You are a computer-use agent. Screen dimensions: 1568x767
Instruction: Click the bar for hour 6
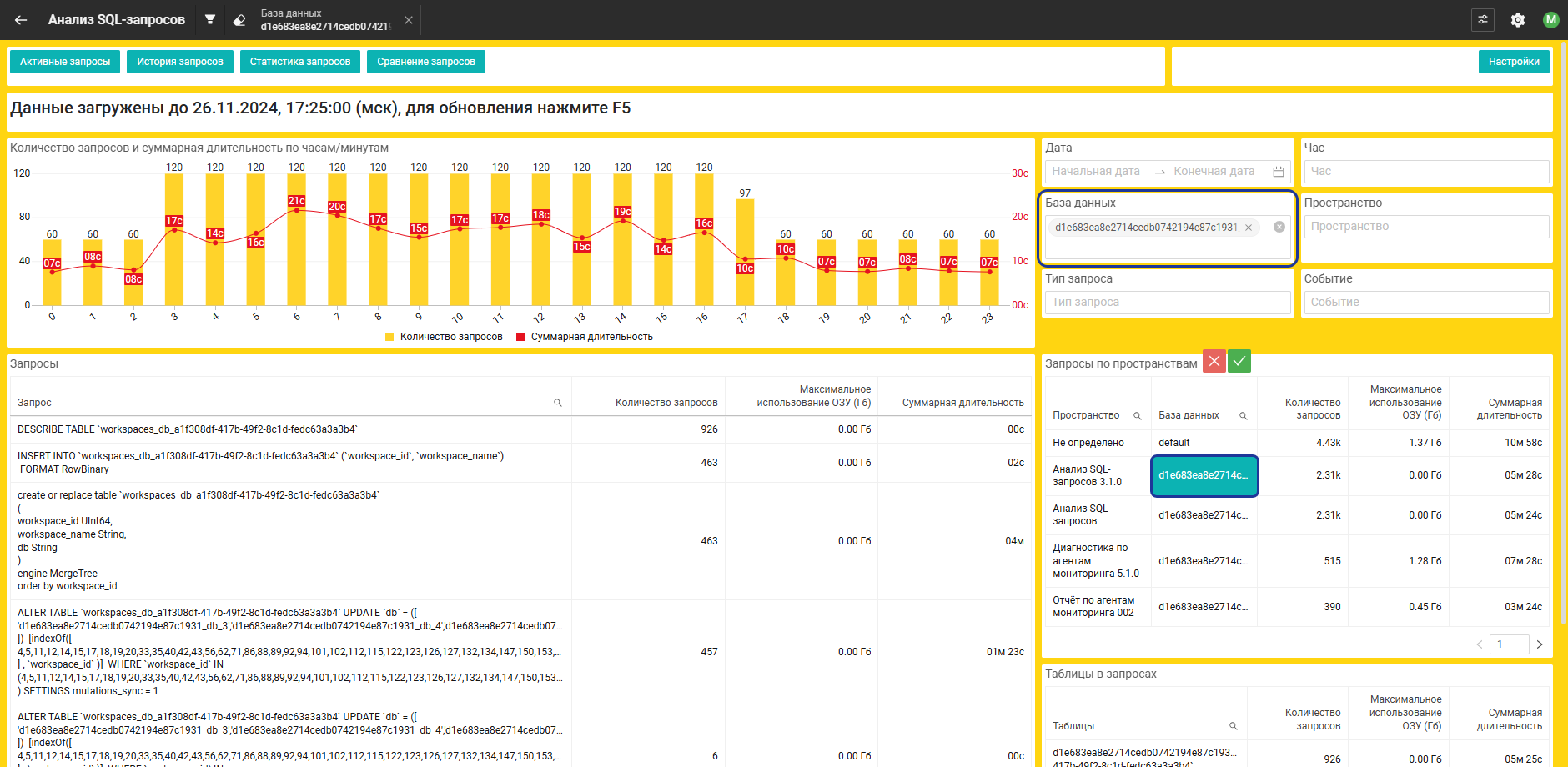tap(296, 239)
